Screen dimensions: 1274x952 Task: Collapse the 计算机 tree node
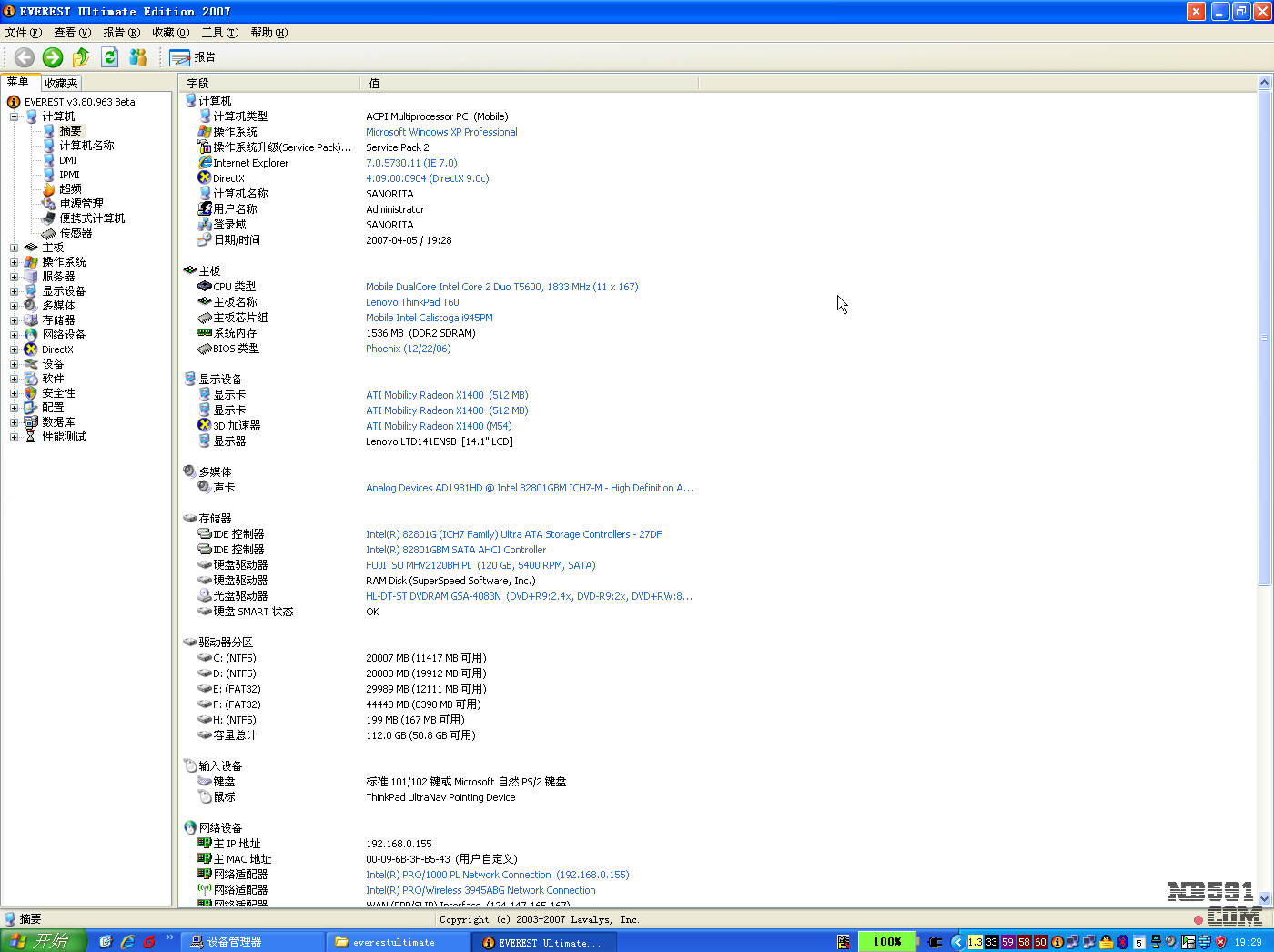click(15, 116)
